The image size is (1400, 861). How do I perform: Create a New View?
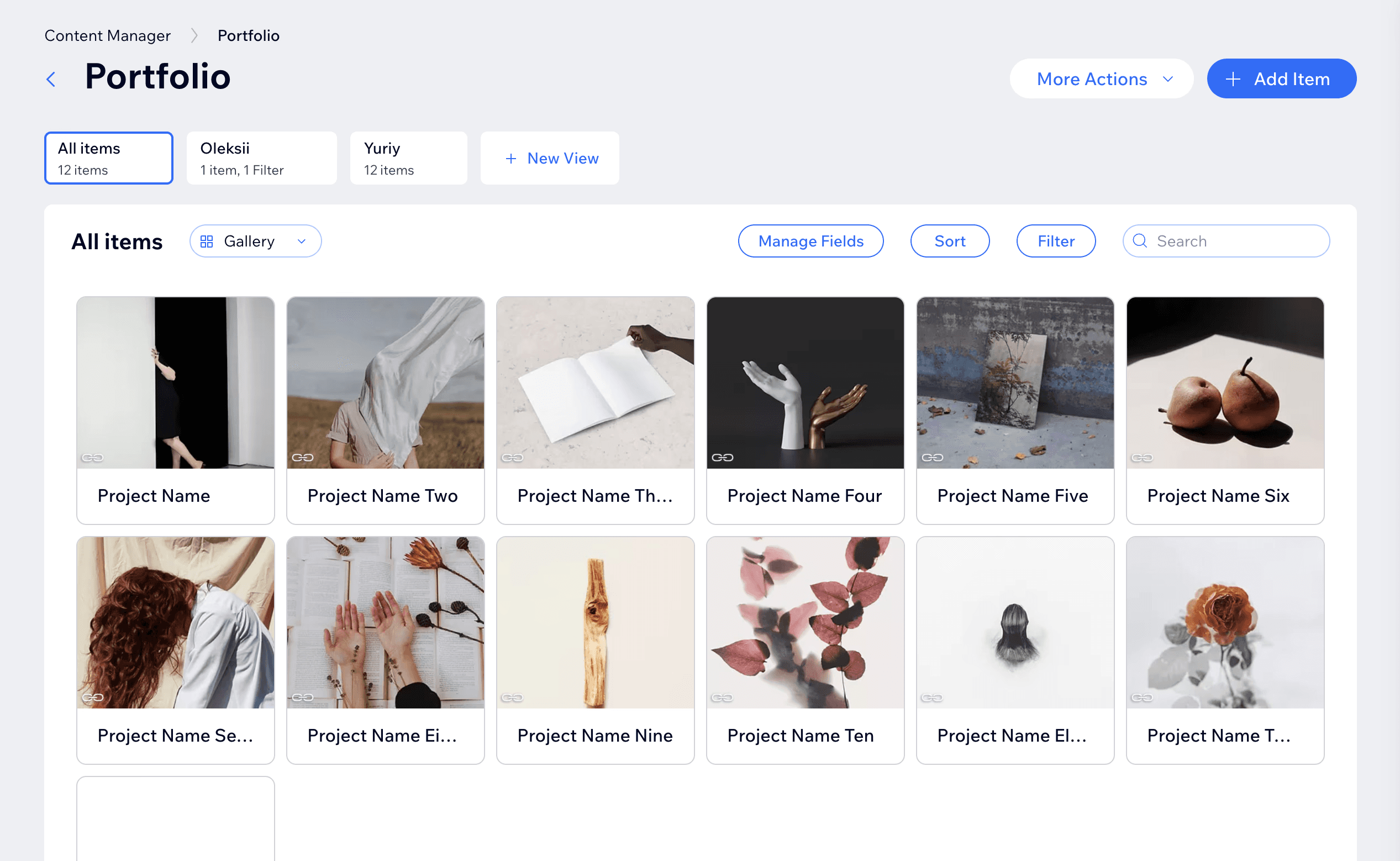550,158
